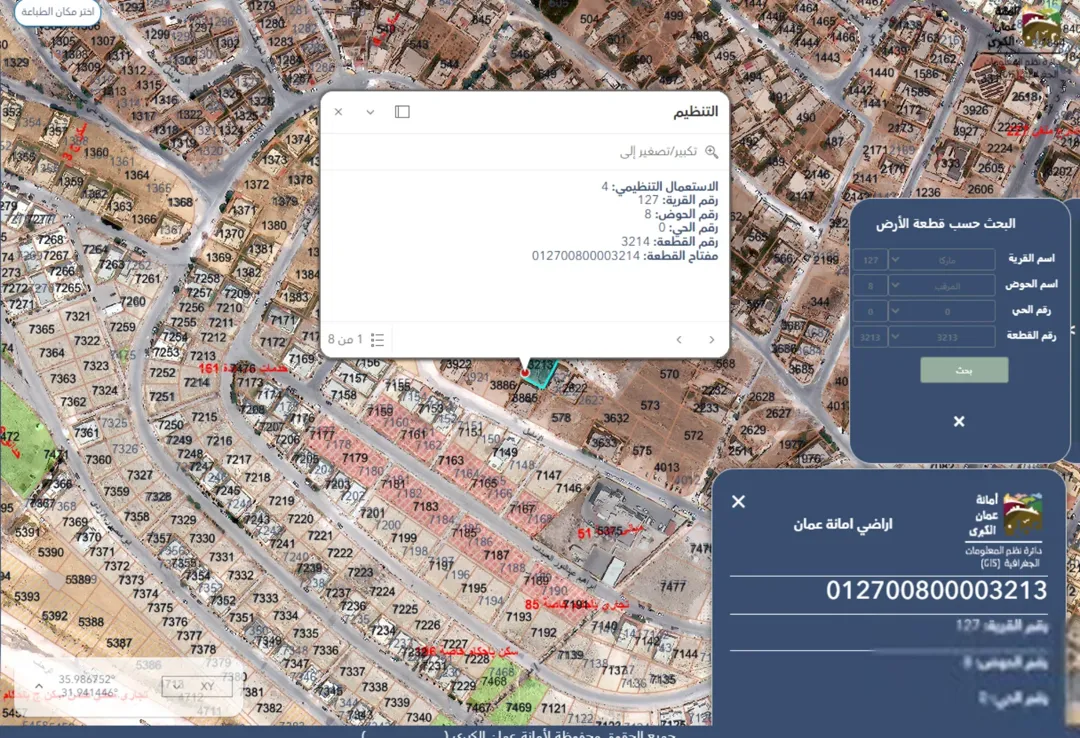The image size is (1080, 738).
Task: Open اسم الحوض dropdown
Action: coord(942,285)
